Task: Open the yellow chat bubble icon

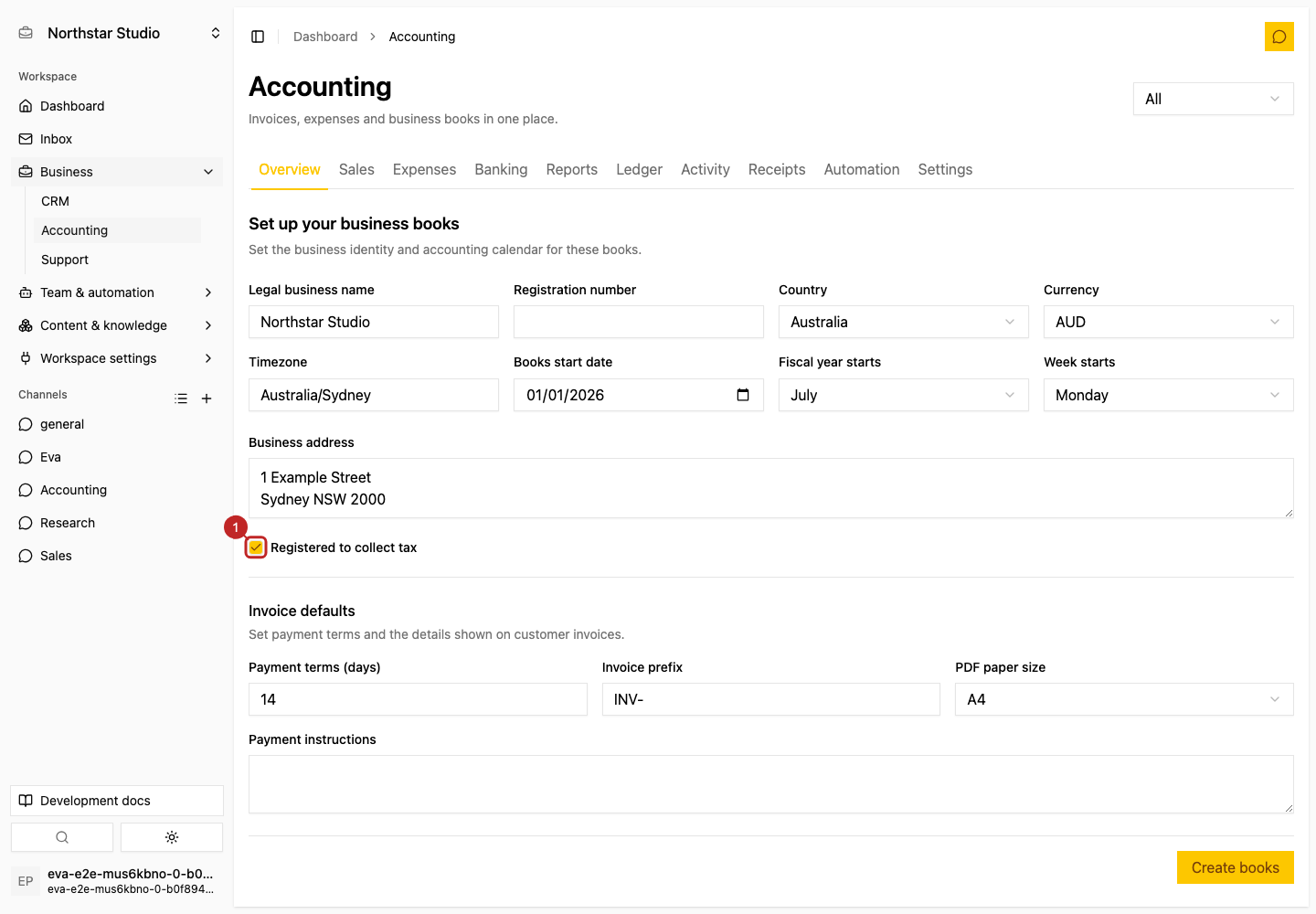Action: point(1279,37)
